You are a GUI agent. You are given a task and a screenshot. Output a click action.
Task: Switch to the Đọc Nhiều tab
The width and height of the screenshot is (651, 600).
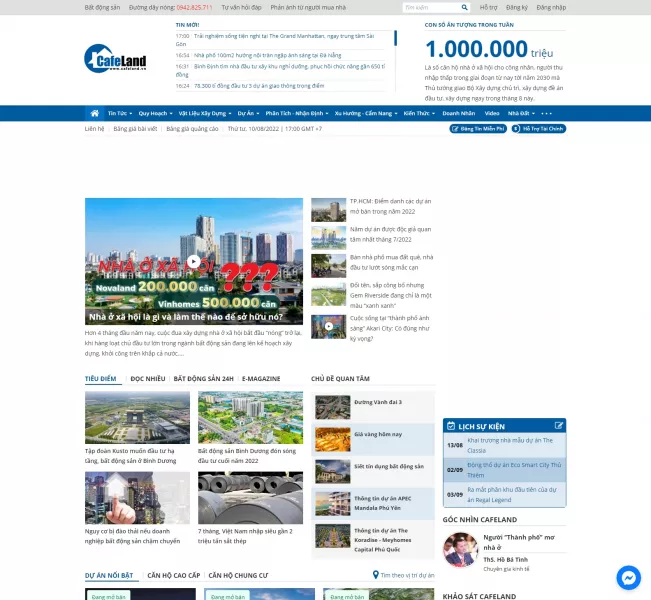click(148, 379)
